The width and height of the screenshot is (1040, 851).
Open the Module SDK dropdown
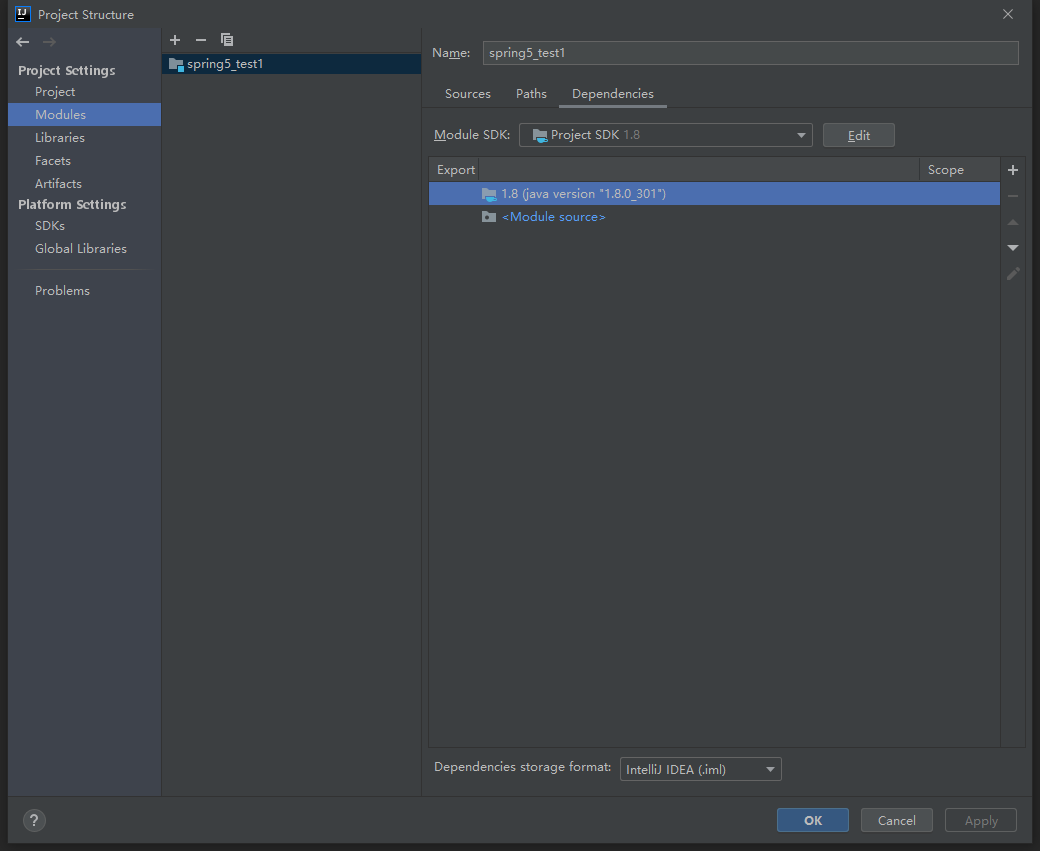665,135
